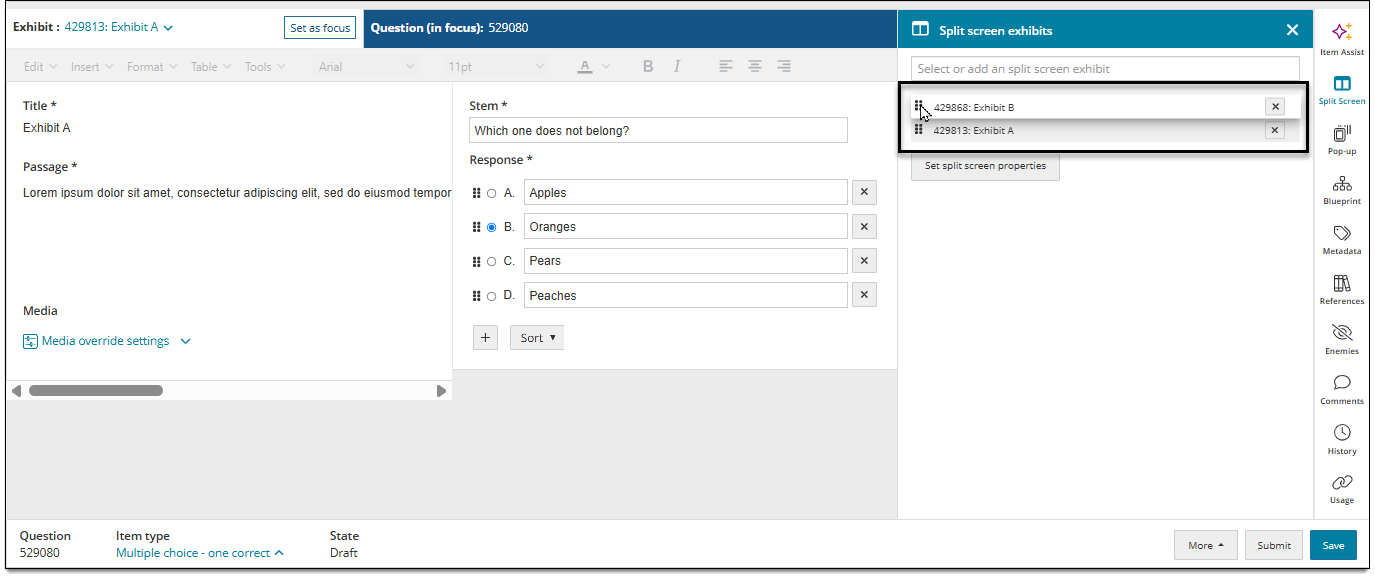Viewport: 1375px width, 579px height.
Task: Open the Format menu
Action: pyautogui.click(x=151, y=67)
